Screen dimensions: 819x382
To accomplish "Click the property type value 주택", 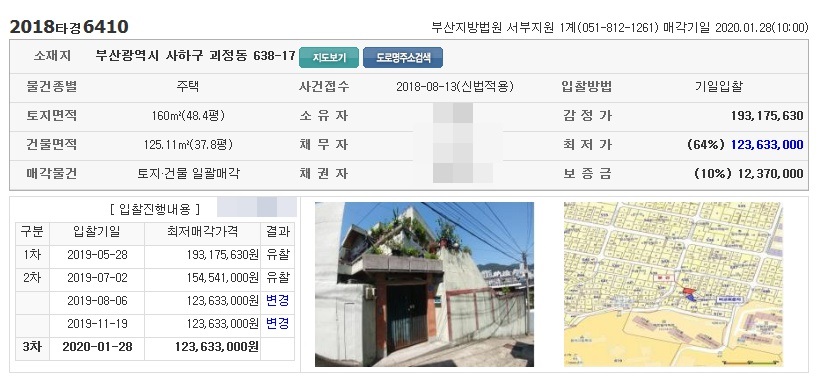I will (188, 87).
